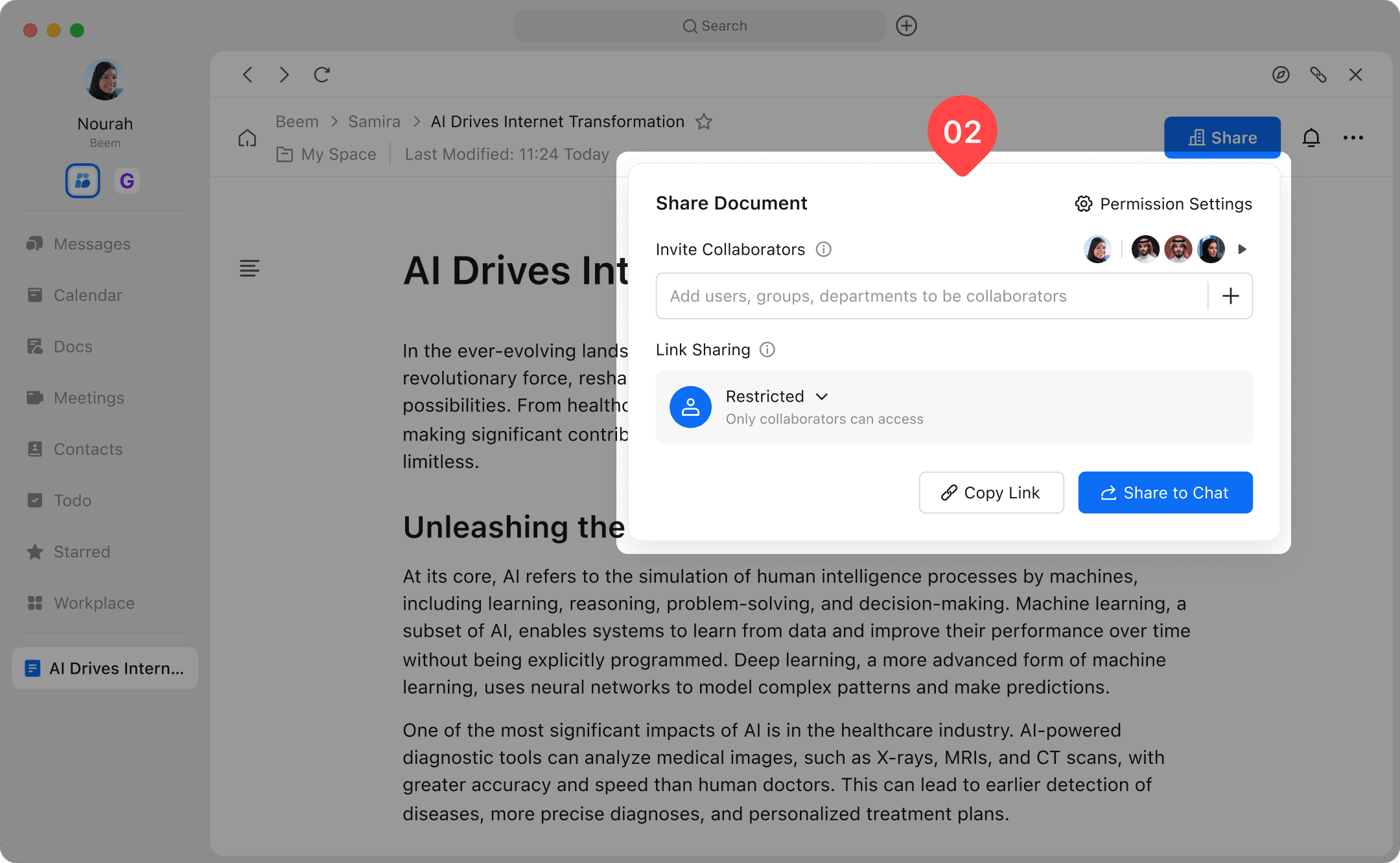Click the Copy Link button
1400x863 pixels.
pyautogui.click(x=990, y=492)
